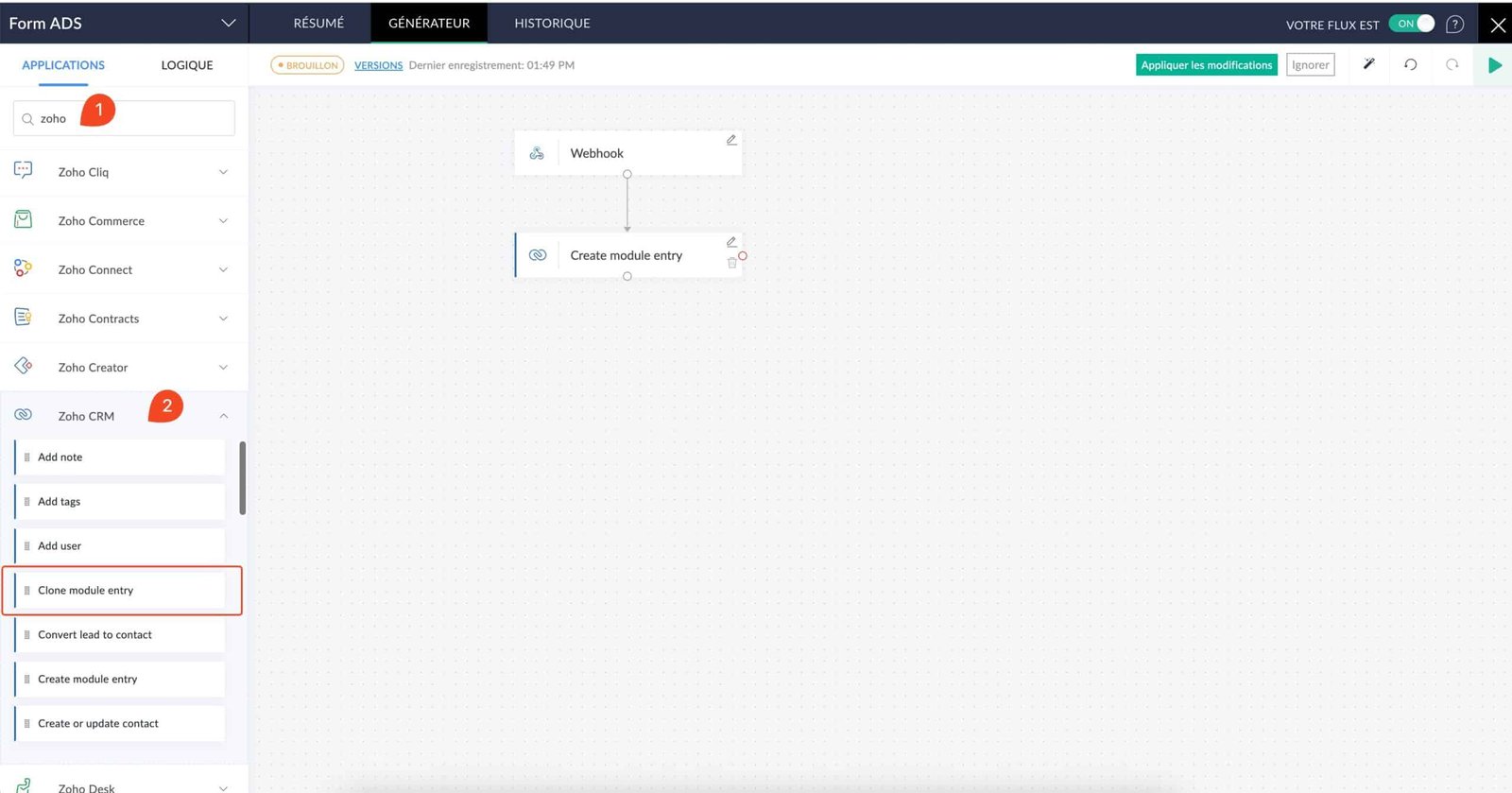Expand Zoho Contracts chevron
The width and height of the screenshot is (1512, 793).
point(223,319)
